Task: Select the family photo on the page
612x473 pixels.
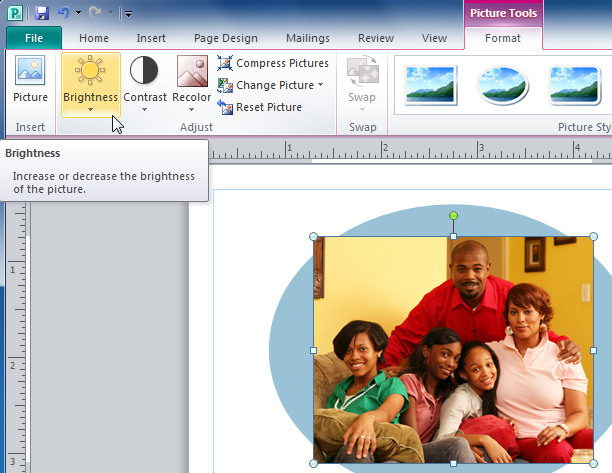Action: coord(453,350)
